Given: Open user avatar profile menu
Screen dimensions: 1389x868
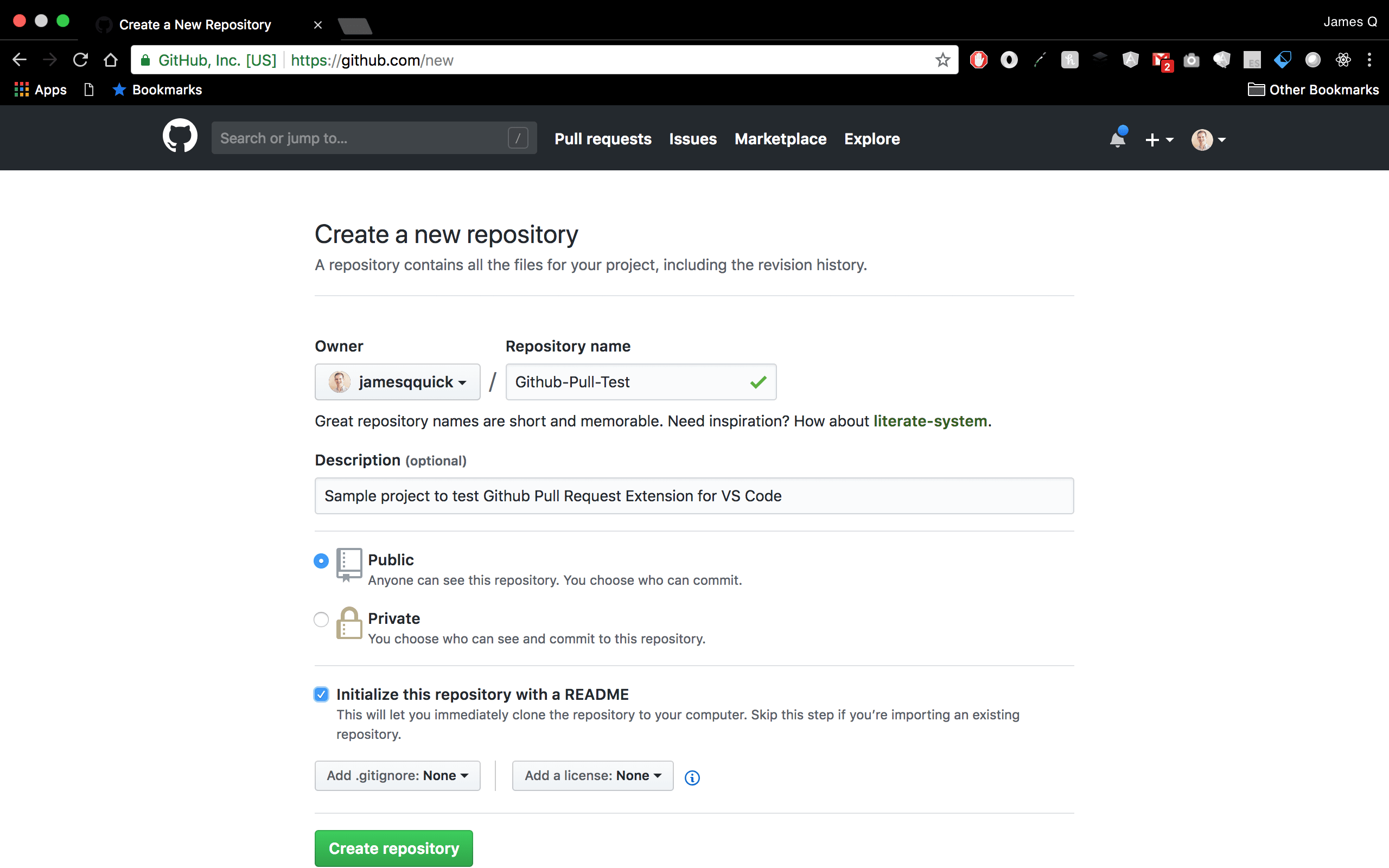Looking at the screenshot, I should pos(1208,139).
